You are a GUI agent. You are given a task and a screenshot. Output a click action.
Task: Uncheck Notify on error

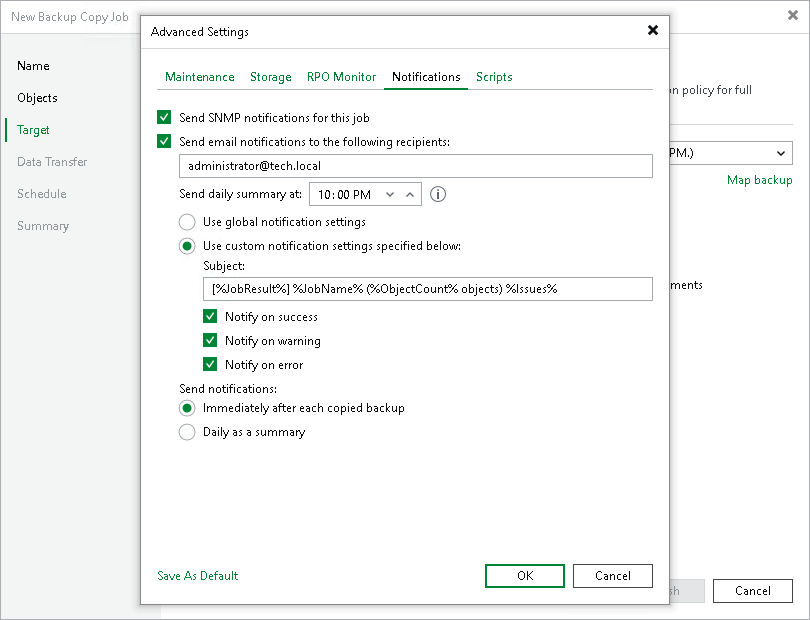click(x=210, y=364)
